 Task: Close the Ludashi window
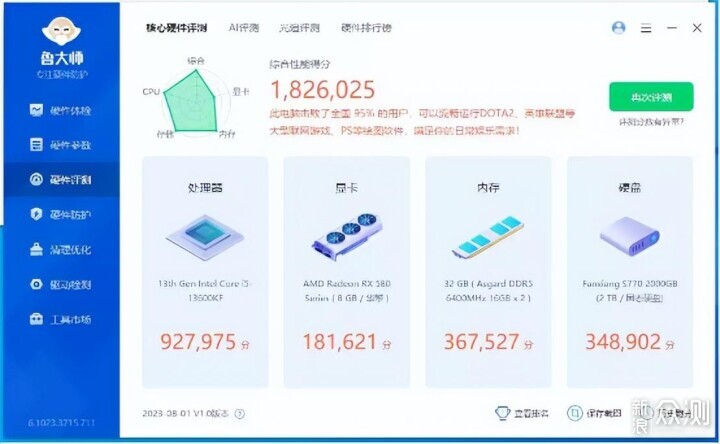click(697, 28)
